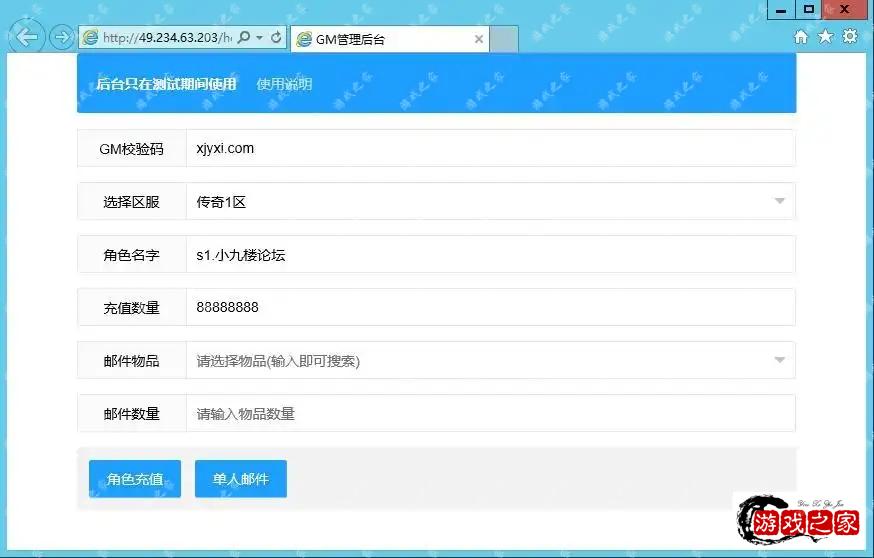Image resolution: width=874 pixels, height=558 pixels.
Task: Minimize the browser window
Action: (x=781, y=9)
